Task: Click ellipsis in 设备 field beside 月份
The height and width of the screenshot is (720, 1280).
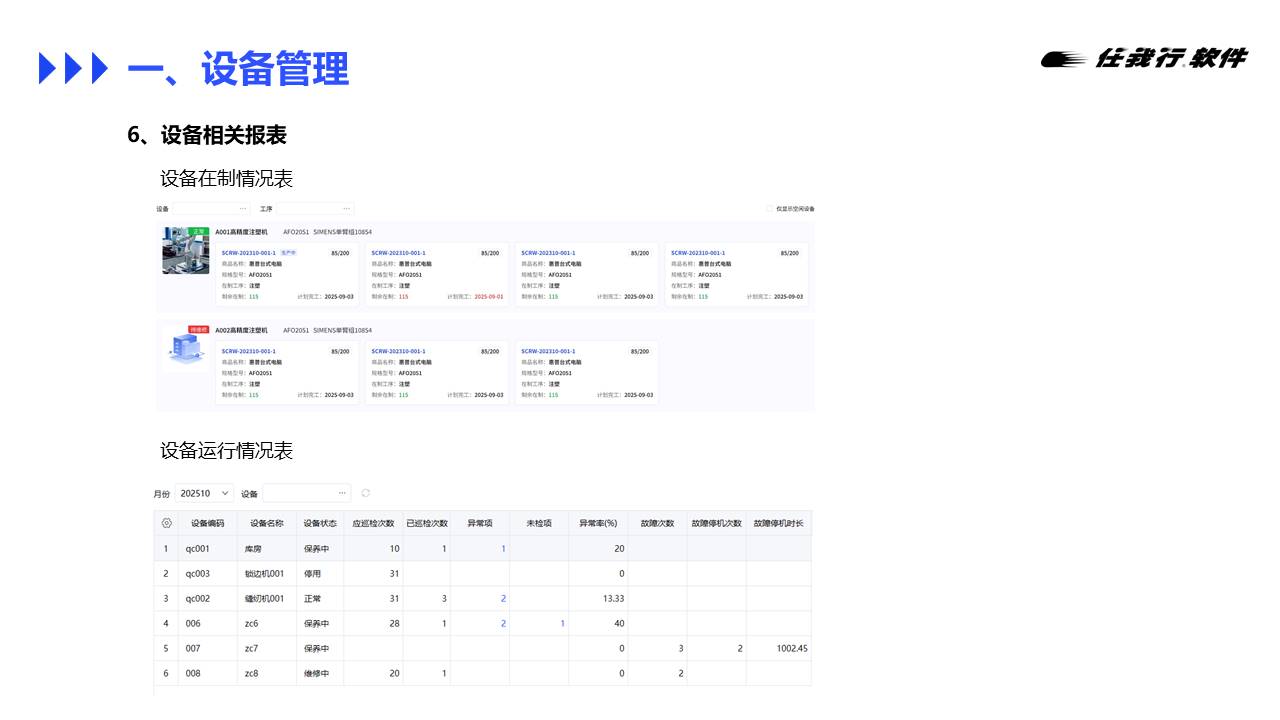Action: pyautogui.click(x=343, y=493)
